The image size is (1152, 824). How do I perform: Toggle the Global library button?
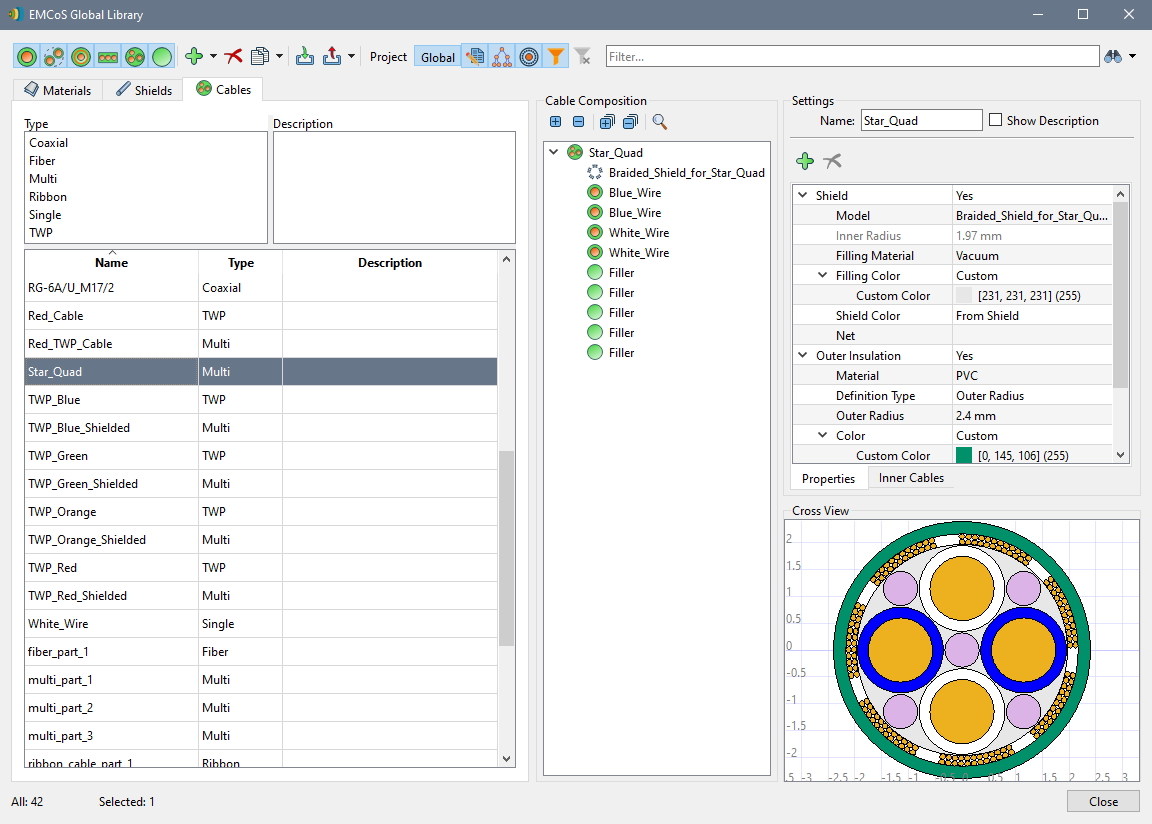click(x=438, y=57)
